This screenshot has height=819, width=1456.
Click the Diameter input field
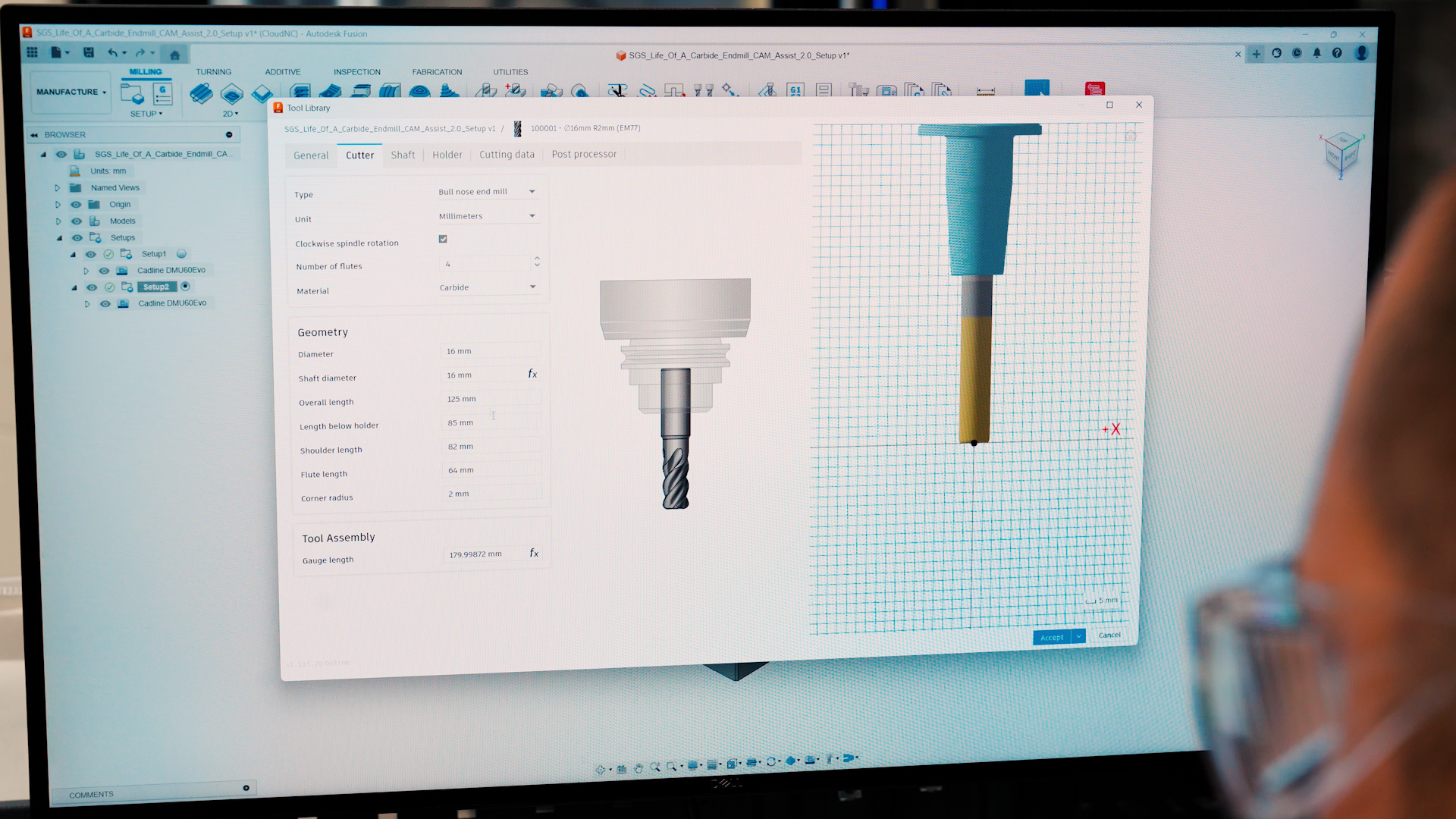pyautogui.click(x=491, y=351)
